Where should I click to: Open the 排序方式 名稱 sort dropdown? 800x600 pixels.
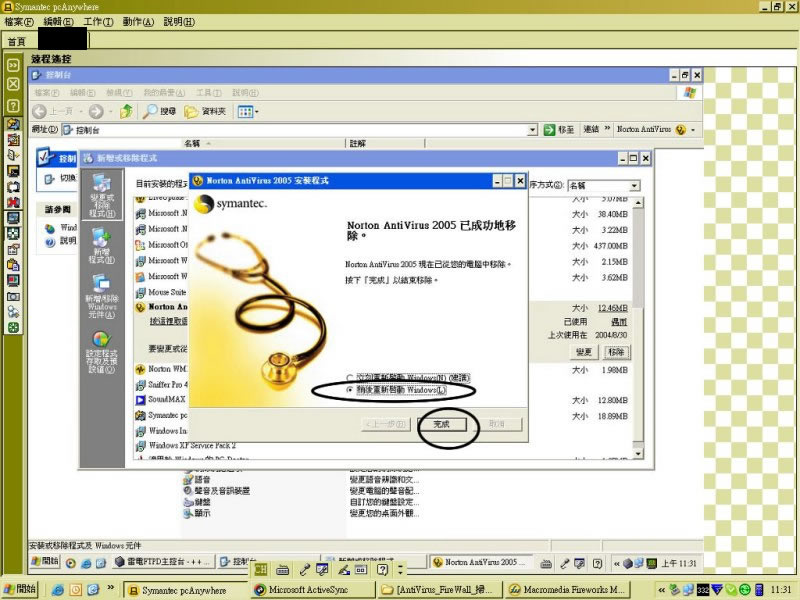click(x=634, y=186)
